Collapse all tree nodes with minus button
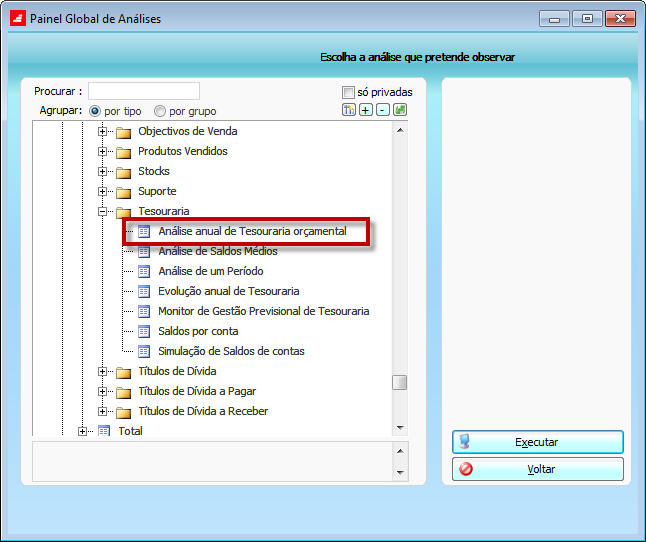 coord(382,110)
